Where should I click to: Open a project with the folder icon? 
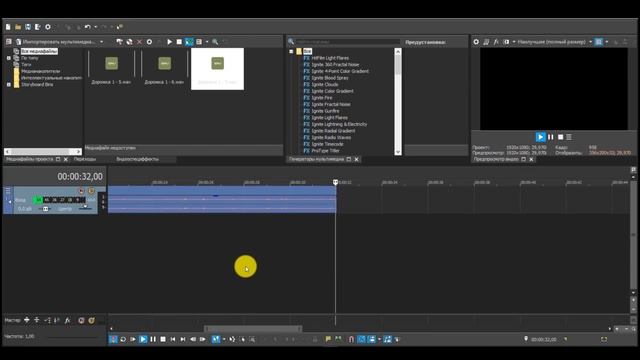click(18, 27)
